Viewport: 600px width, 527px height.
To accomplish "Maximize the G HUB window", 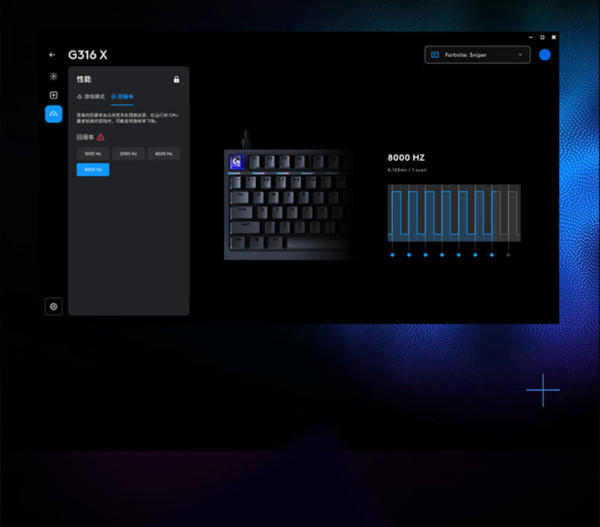I will click(x=542, y=37).
